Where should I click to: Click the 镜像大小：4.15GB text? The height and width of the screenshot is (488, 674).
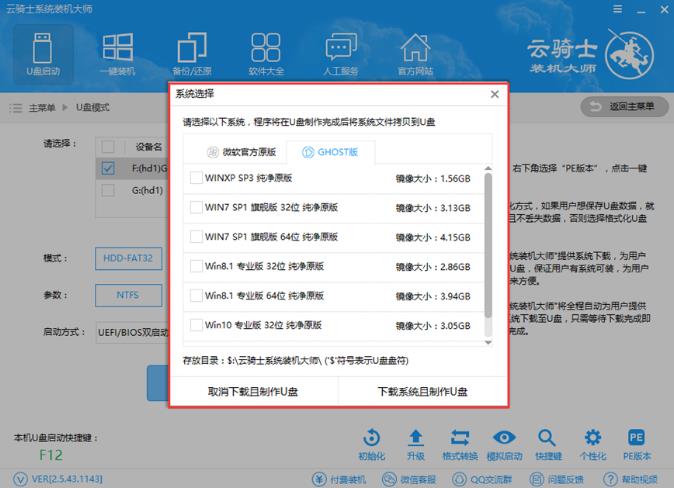click(x=433, y=237)
